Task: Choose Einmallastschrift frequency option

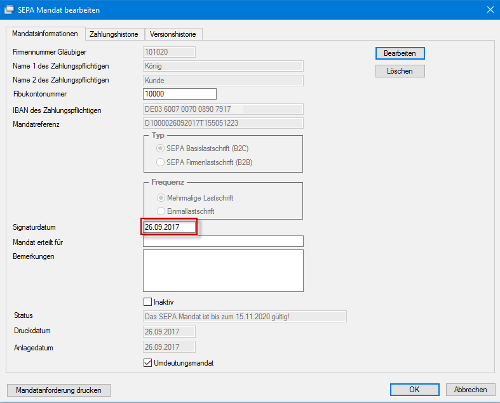Action: tap(161, 211)
